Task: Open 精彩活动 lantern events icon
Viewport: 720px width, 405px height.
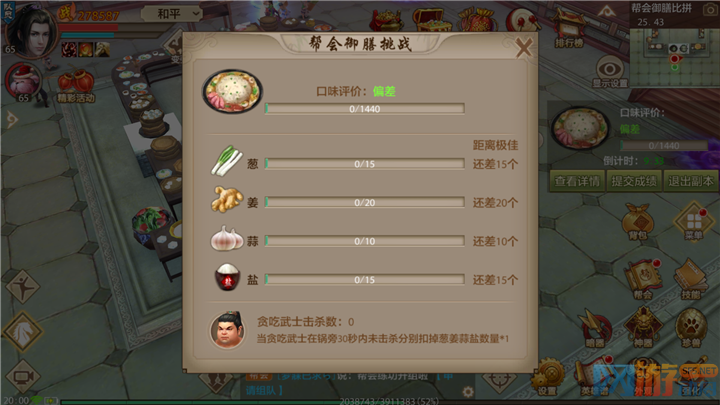Action: 76,86
